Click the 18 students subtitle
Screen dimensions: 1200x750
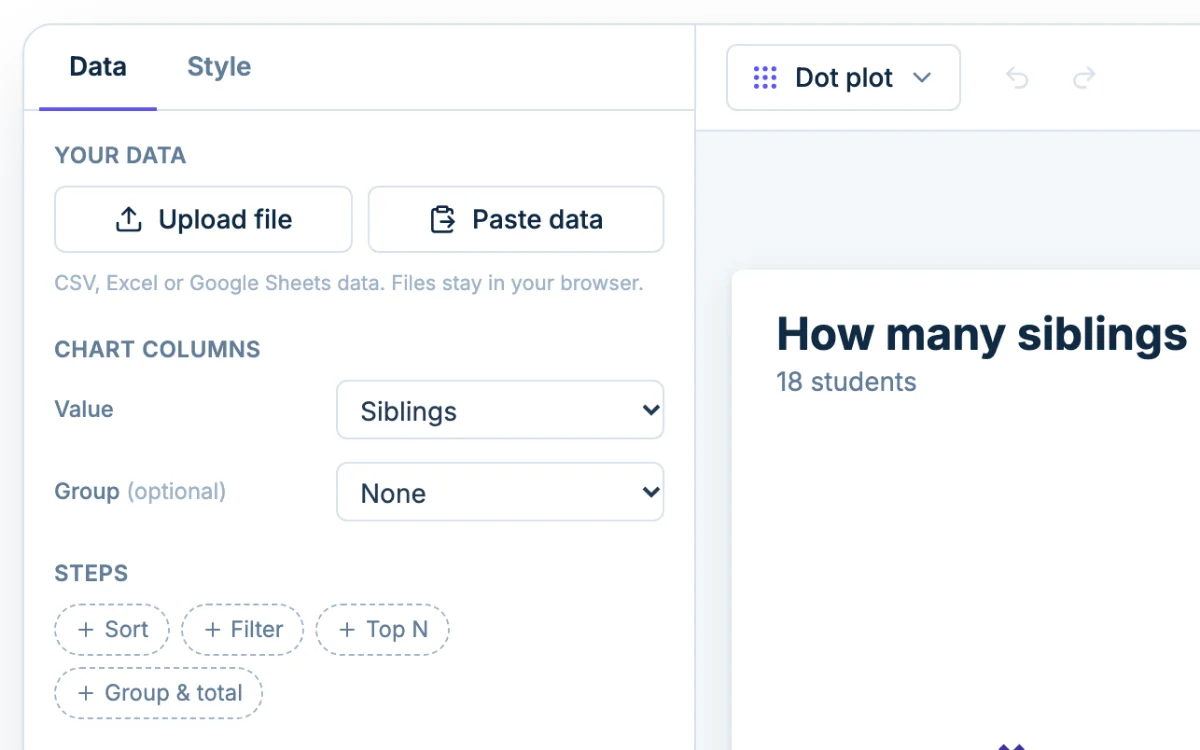pos(846,382)
